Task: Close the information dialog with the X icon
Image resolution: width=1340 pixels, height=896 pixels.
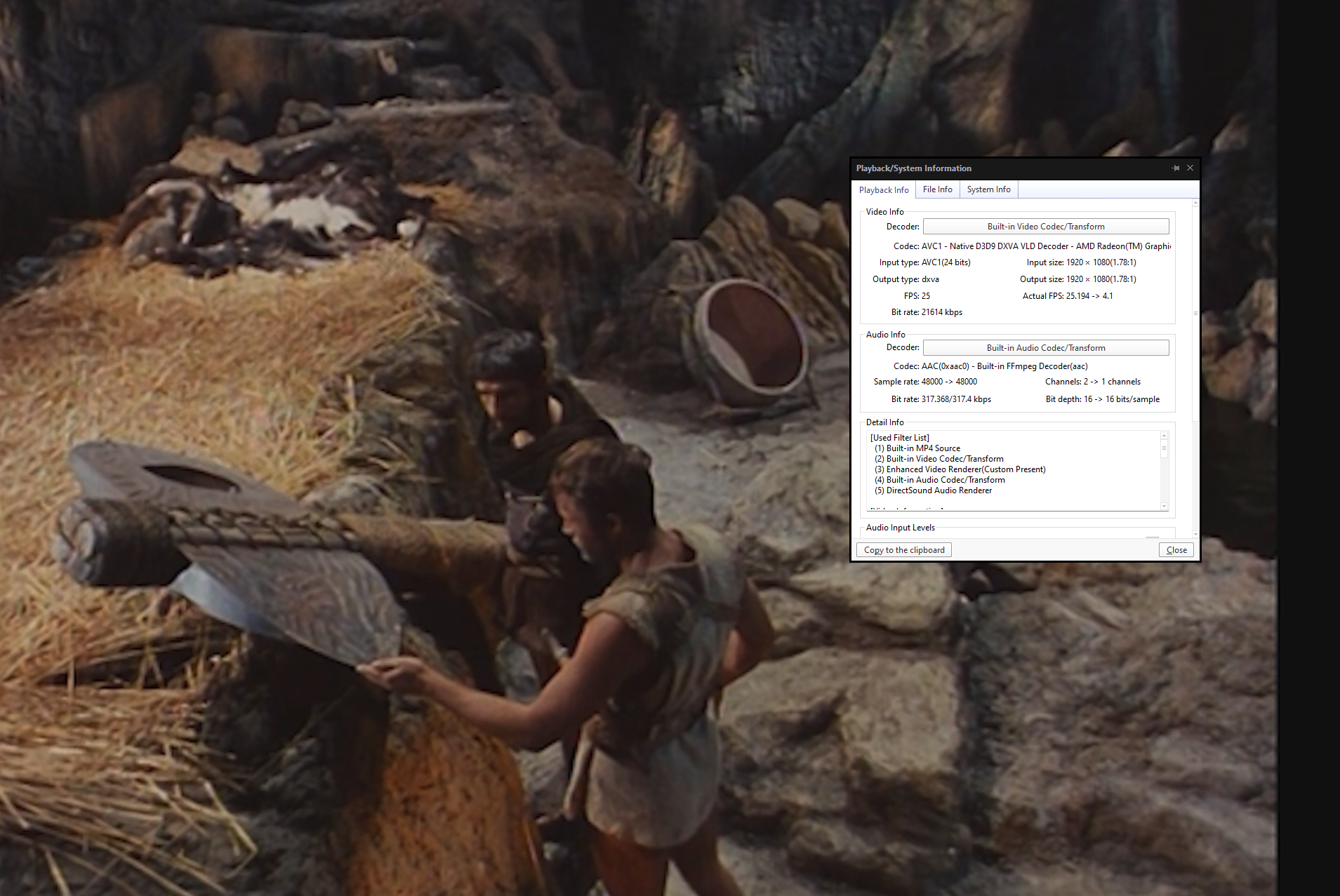Action: pos(1190,168)
